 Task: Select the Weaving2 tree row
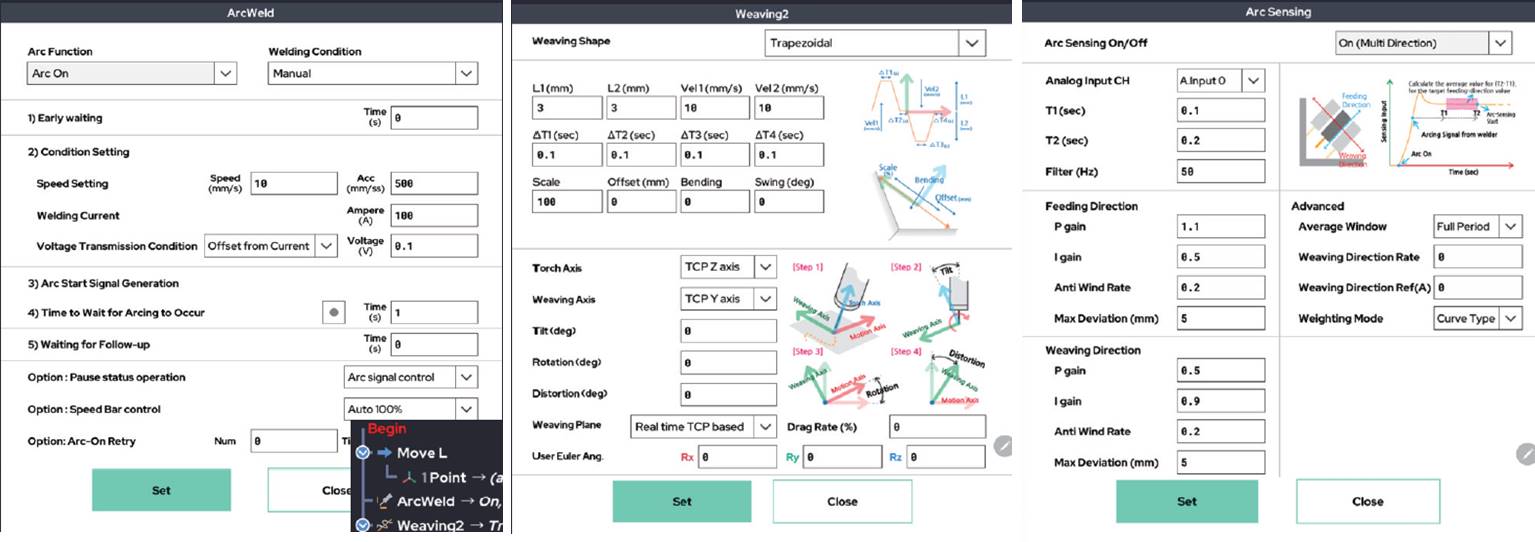pos(427,525)
